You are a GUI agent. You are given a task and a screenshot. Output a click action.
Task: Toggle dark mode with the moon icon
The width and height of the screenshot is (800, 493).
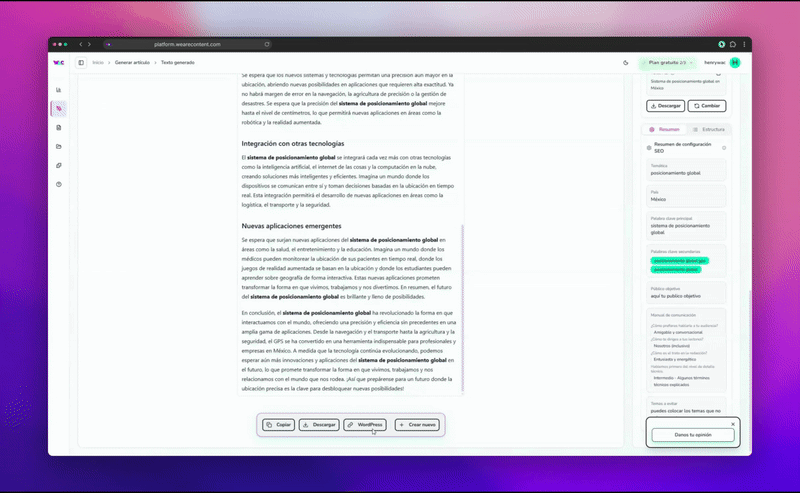(x=626, y=62)
